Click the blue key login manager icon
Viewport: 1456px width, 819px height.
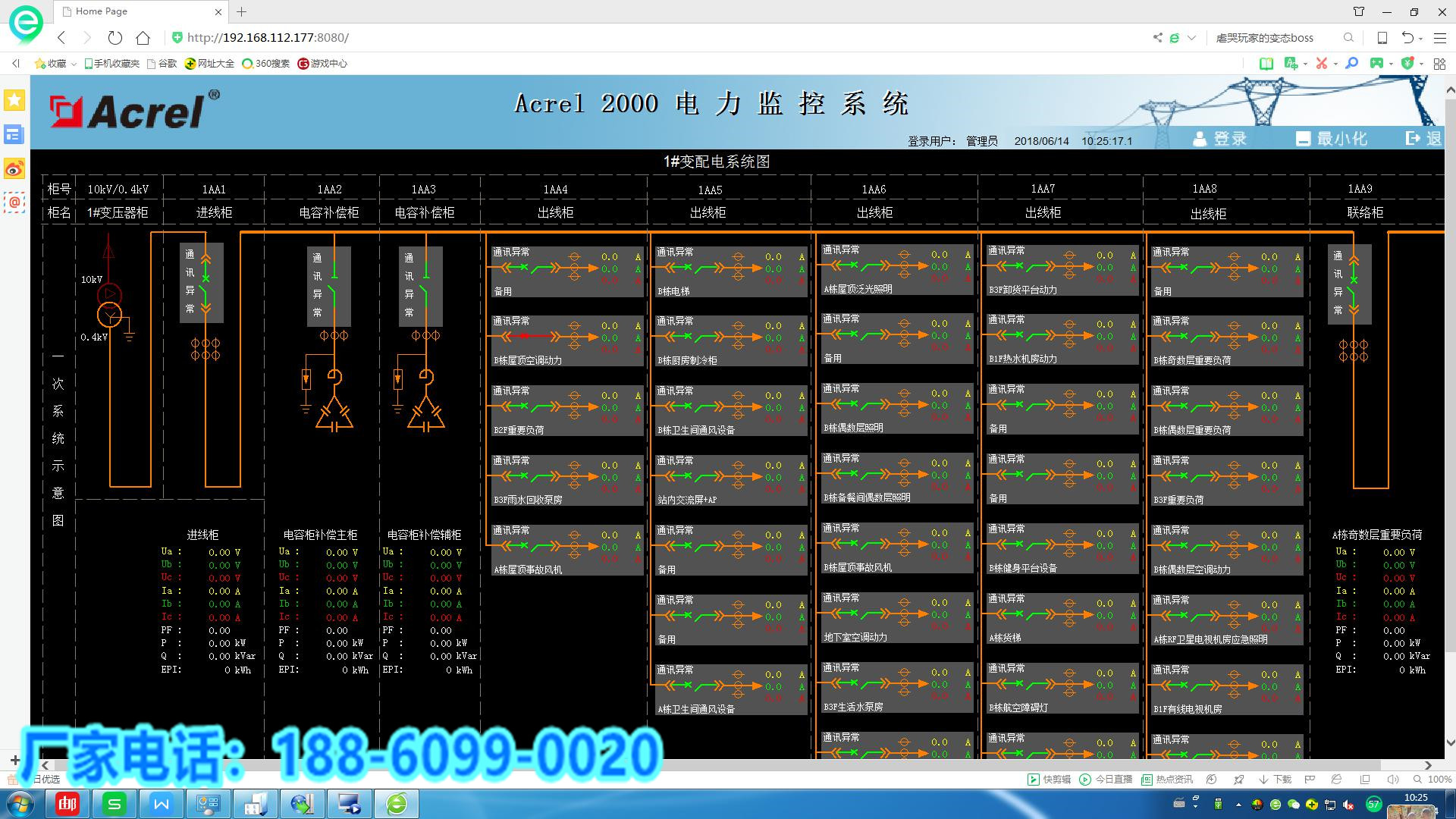pyautogui.click(x=1351, y=64)
